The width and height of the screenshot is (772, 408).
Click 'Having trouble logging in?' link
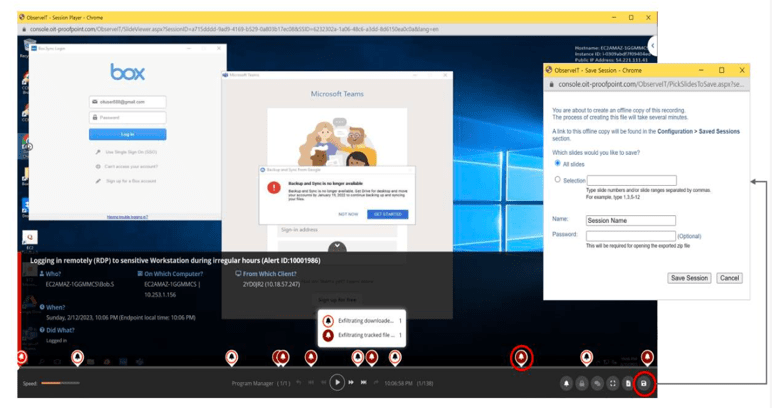(128, 217)
